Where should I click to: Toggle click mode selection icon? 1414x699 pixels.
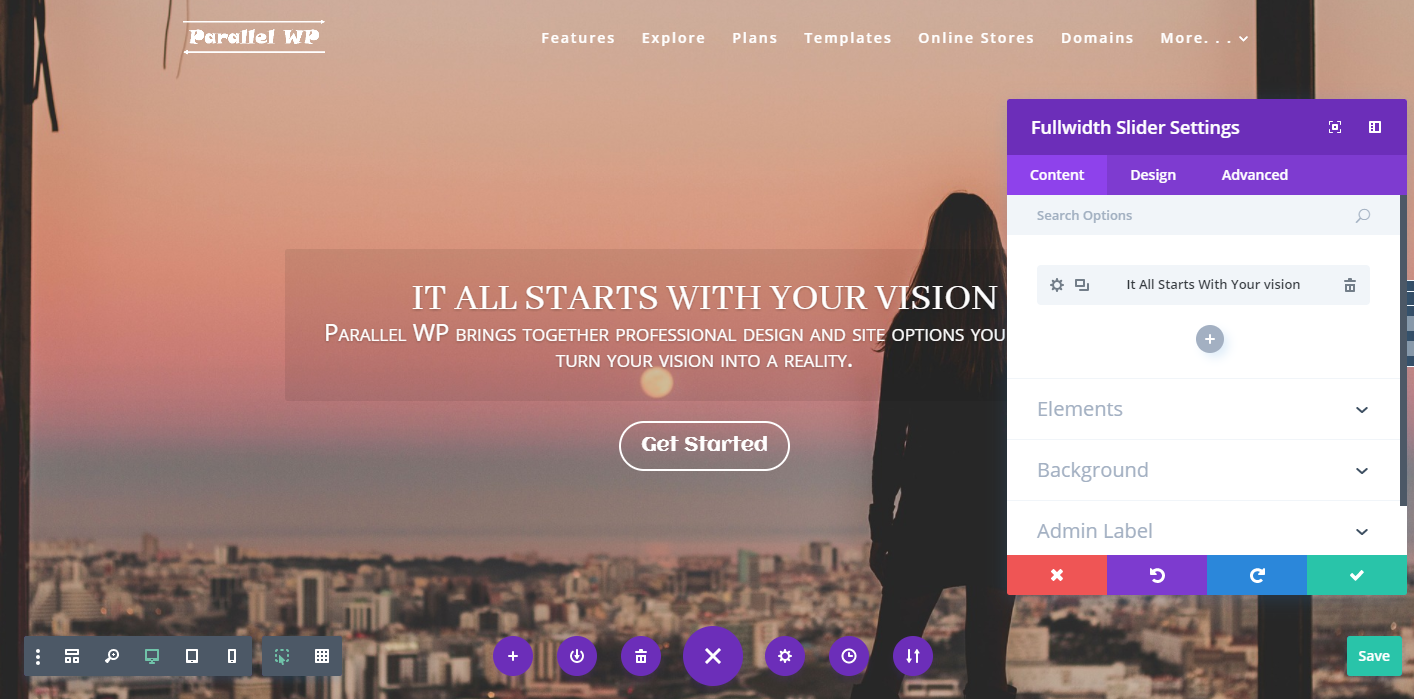coord(282,656)
